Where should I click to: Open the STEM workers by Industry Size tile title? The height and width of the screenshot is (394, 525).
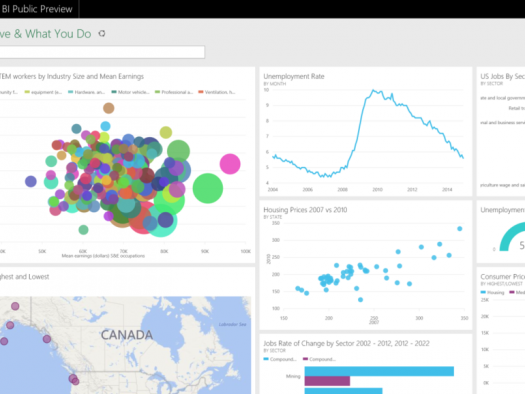[x=72, y=76]
